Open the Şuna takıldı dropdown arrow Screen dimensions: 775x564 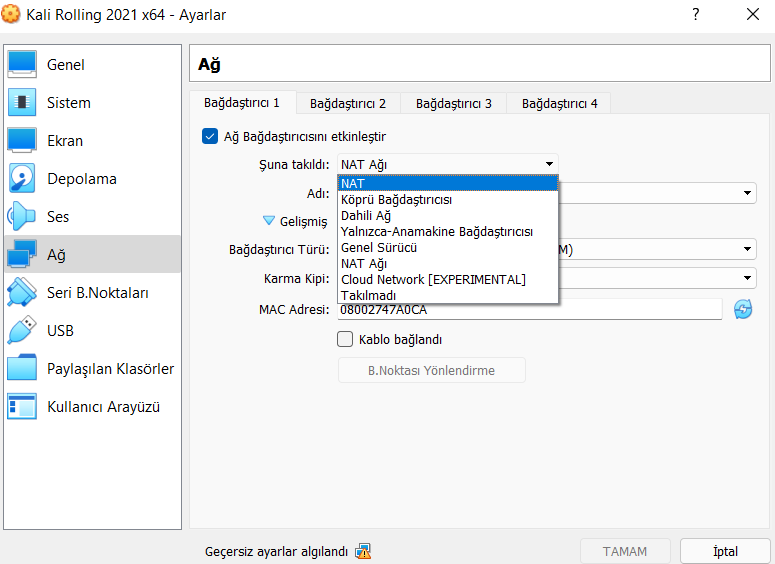point(549,164)
